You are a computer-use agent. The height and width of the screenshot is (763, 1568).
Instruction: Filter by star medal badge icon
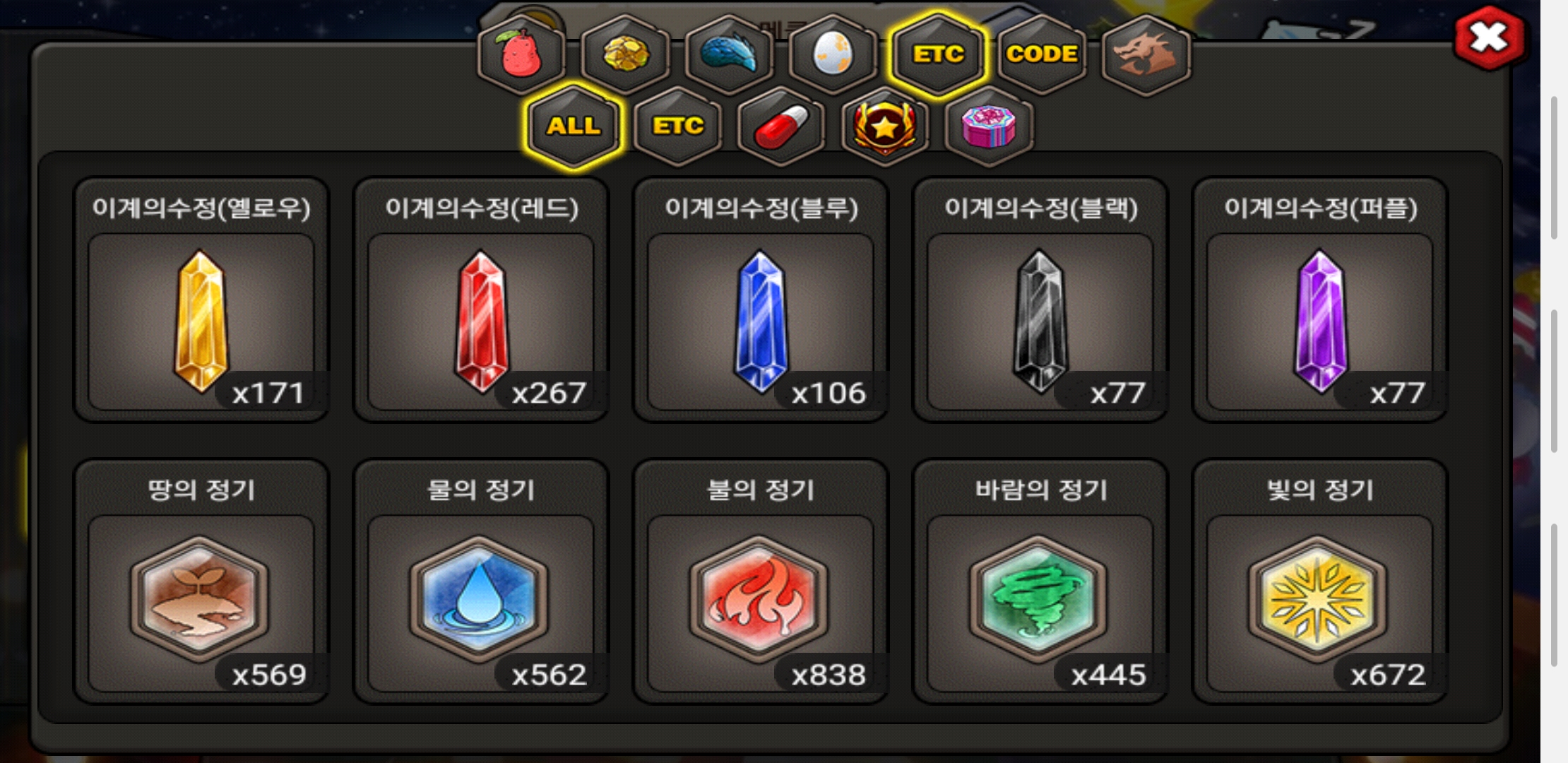click(x=885, y=126)
